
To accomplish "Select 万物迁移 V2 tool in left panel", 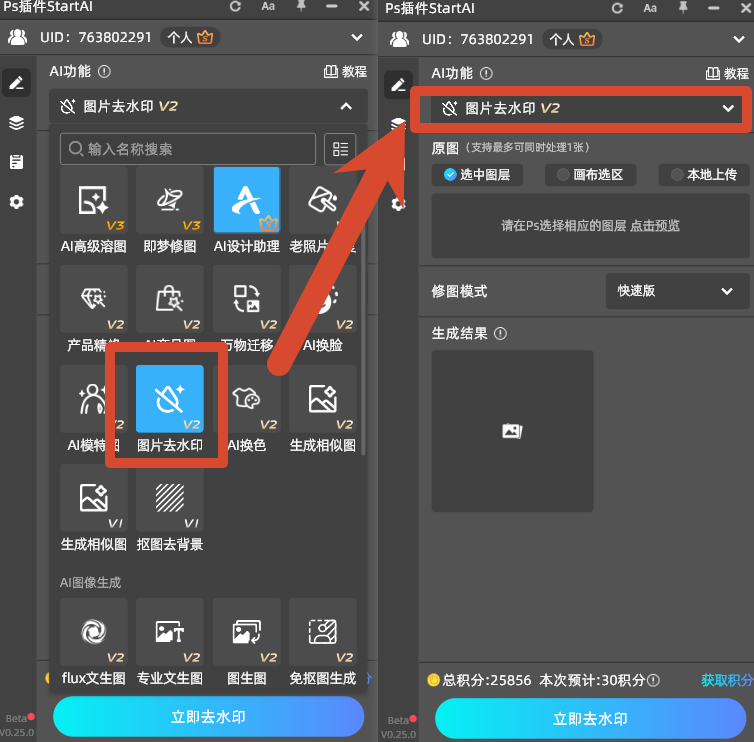I will click(x=247, y=299).
